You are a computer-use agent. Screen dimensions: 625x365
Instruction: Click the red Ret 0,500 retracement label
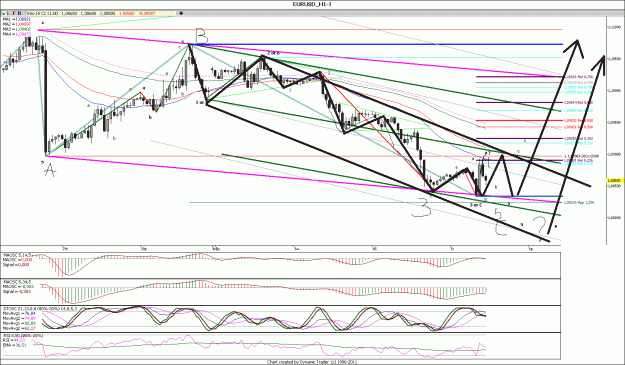tap(578, 120)
